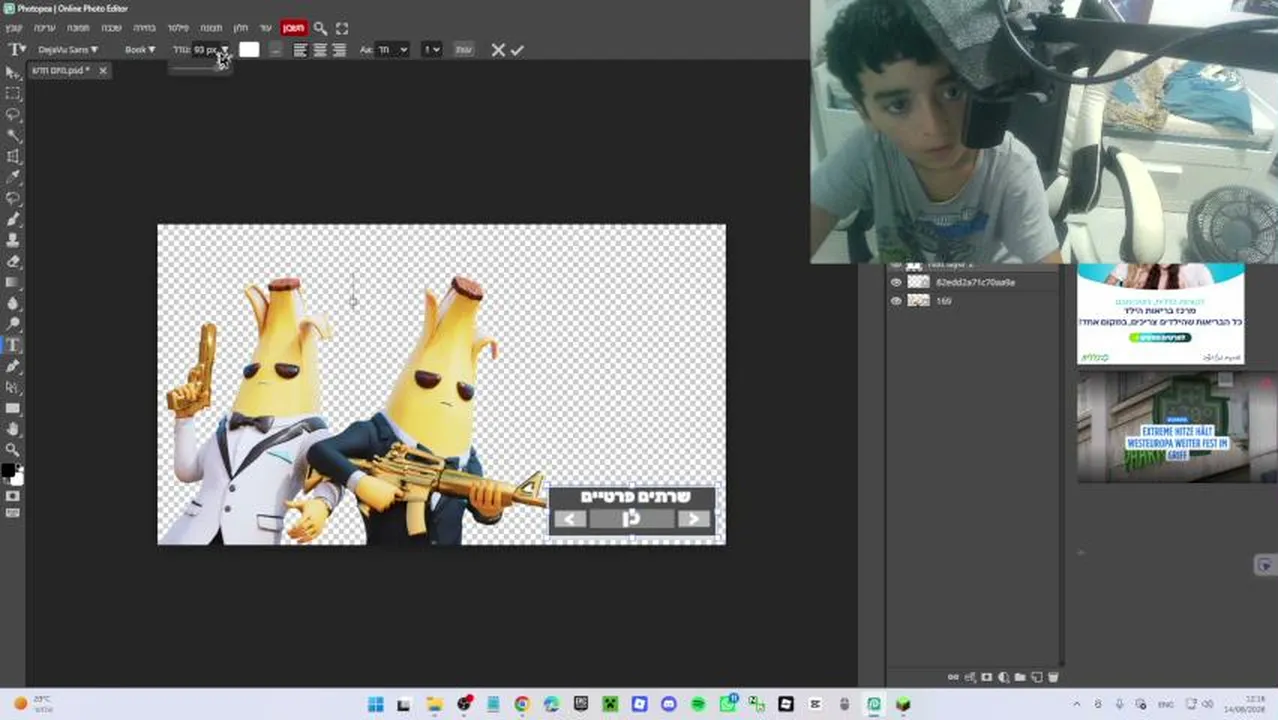Select the Zoom tool
This screenshot has height=720, width=1278.
(12, 451)
